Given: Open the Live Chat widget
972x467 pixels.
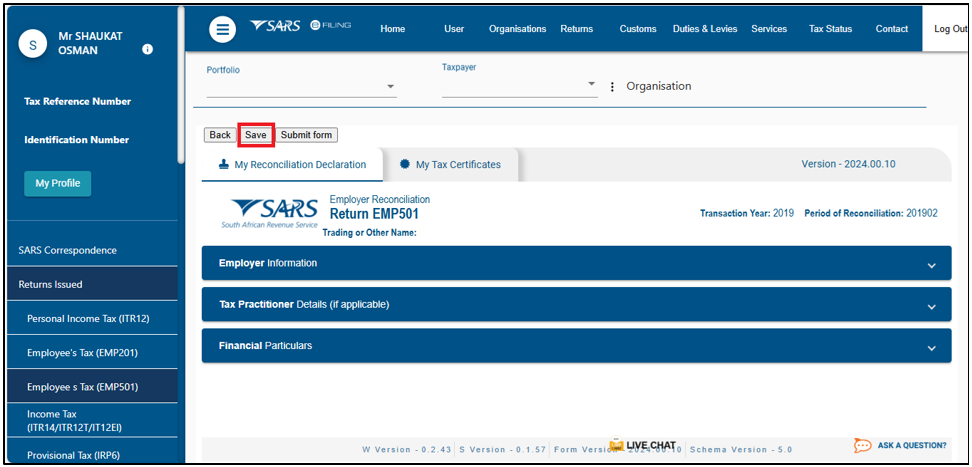Looking at the screenshot, I should [643, 445].
